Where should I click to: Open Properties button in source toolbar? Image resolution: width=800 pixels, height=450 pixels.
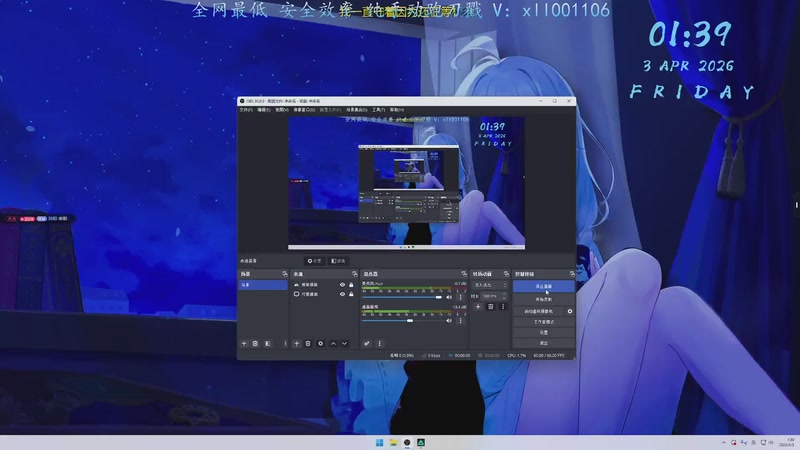pyautogui.click(x=314, y=261)
